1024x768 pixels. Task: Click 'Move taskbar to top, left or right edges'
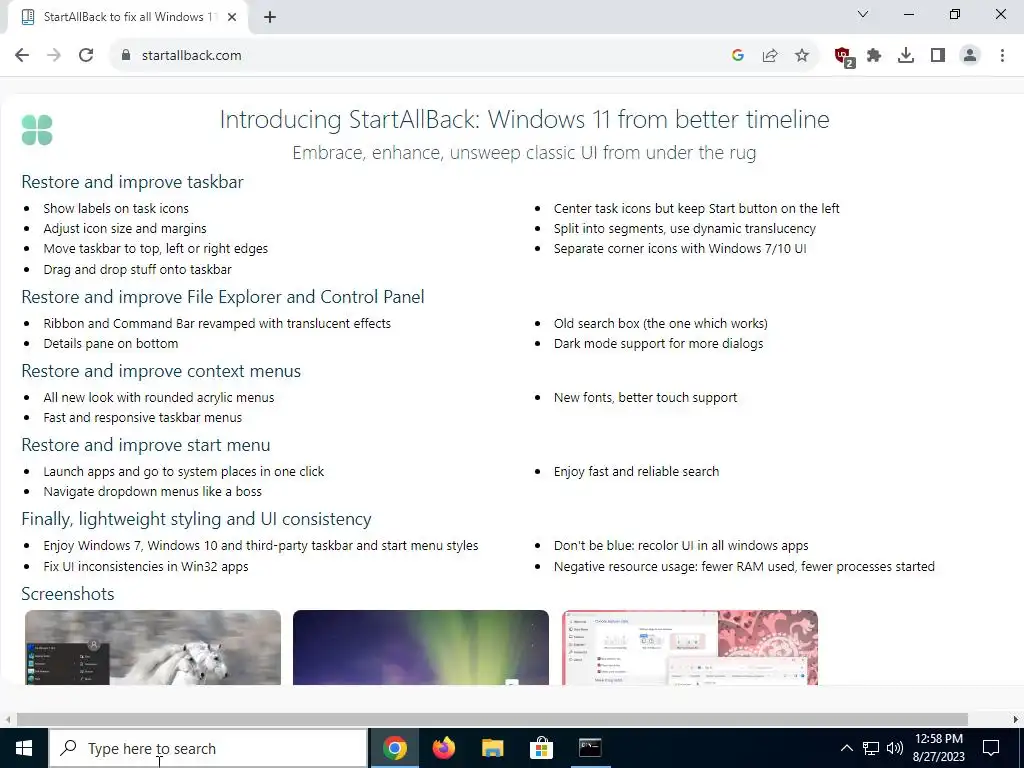[x=155, y=249]
